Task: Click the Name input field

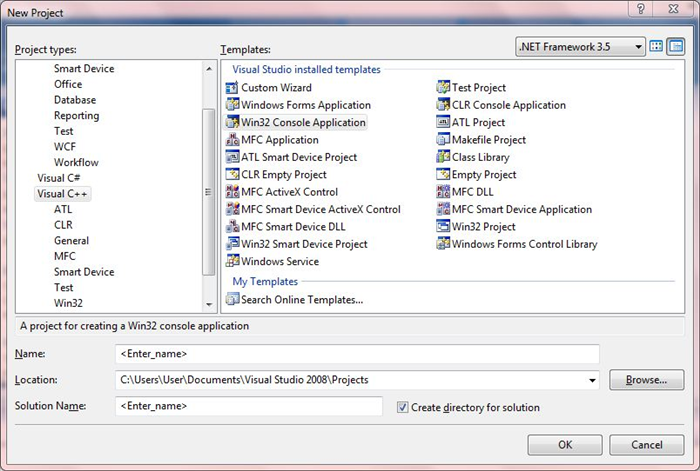Action: point(357,354)
